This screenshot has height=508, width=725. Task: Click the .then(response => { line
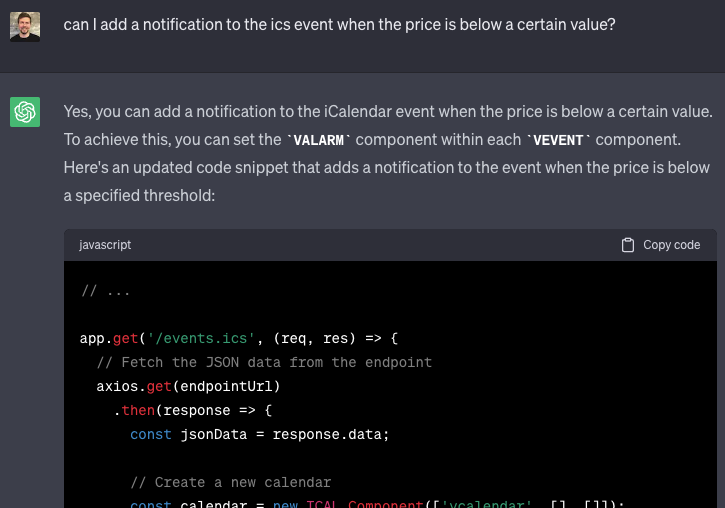pyautogui.click(x=192, y=410)
